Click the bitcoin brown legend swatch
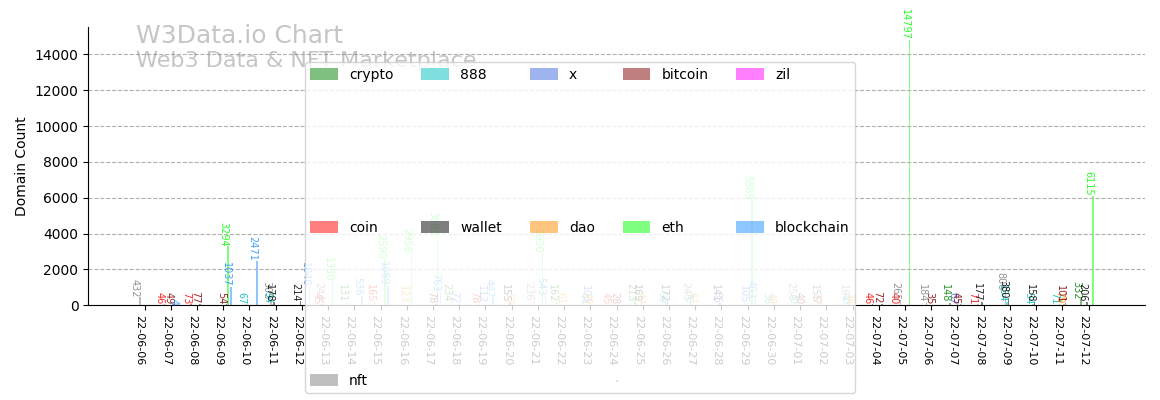1160x400 pixels. pos(636,74)
